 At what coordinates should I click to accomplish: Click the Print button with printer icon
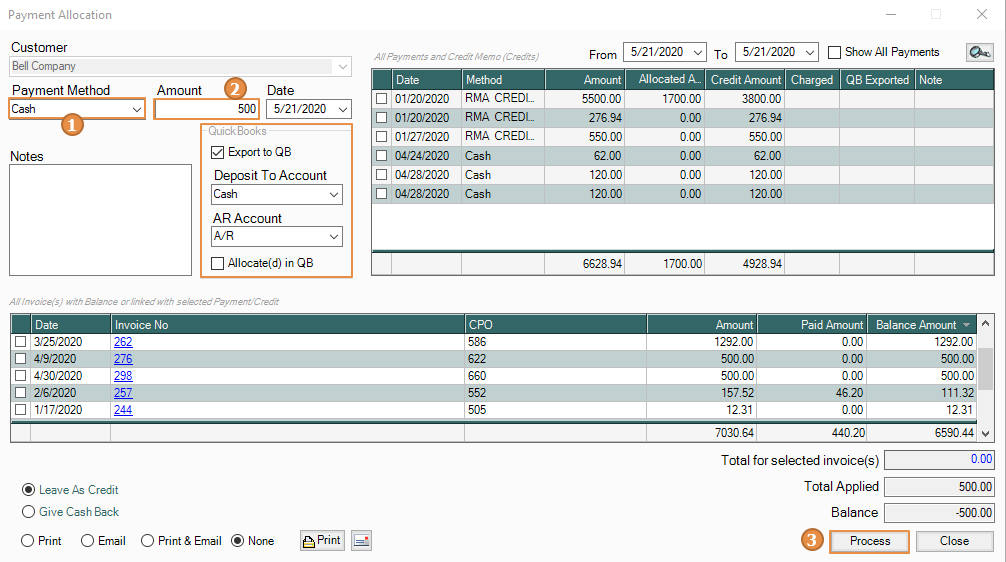[x=322, y=541]
